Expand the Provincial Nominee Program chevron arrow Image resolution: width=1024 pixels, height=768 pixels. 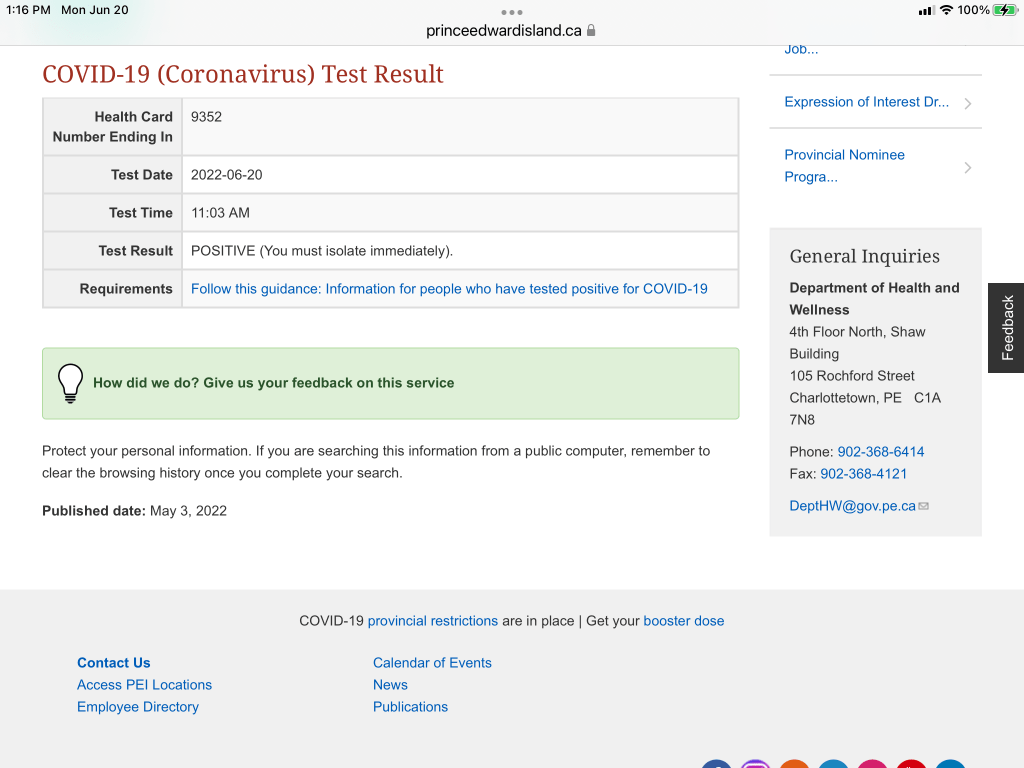coord(967,167)
